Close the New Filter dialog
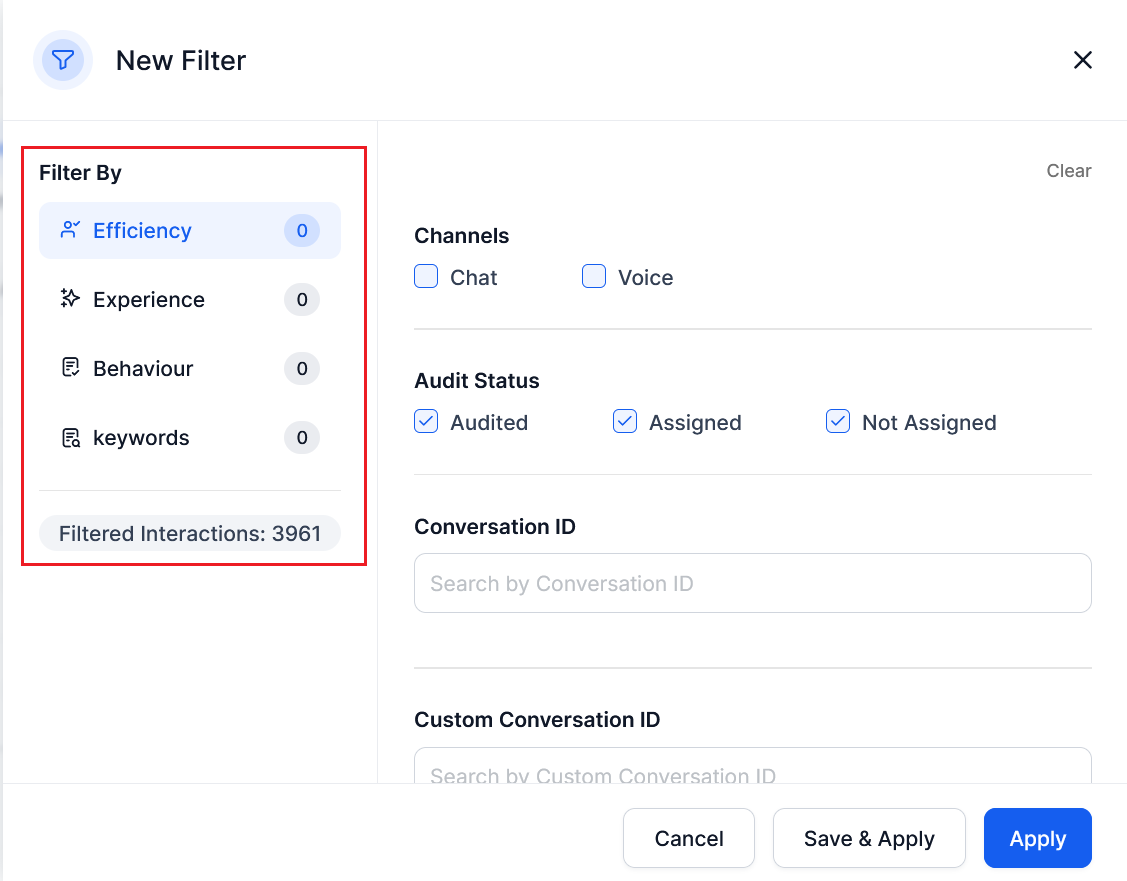This screenshot has height=881, width=1127. [1082, 60]
